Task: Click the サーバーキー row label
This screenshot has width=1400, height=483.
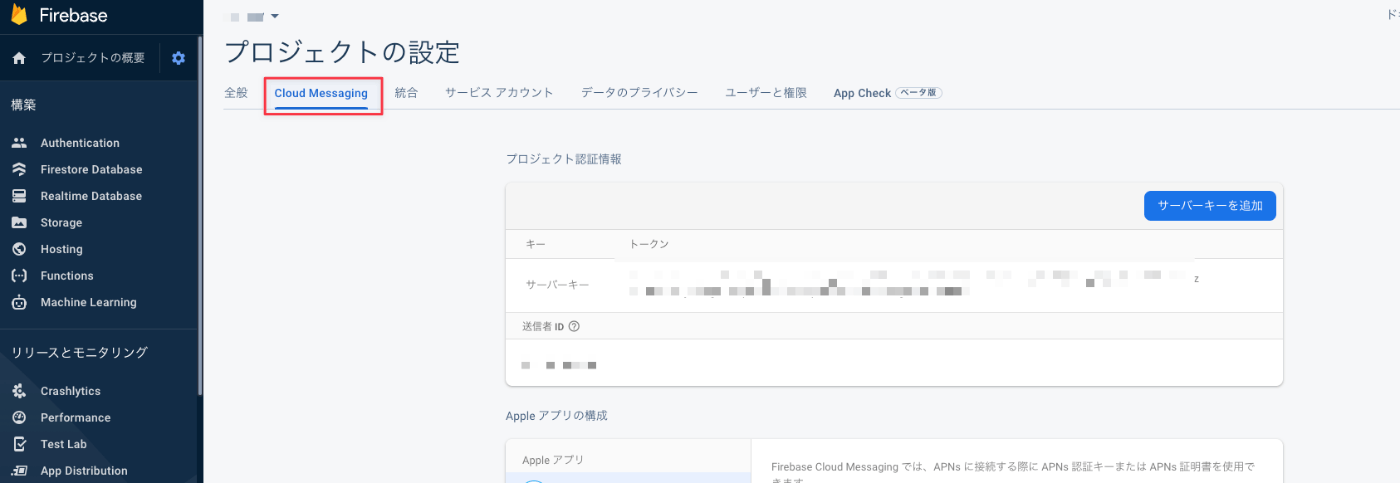Action: point(557,285)
